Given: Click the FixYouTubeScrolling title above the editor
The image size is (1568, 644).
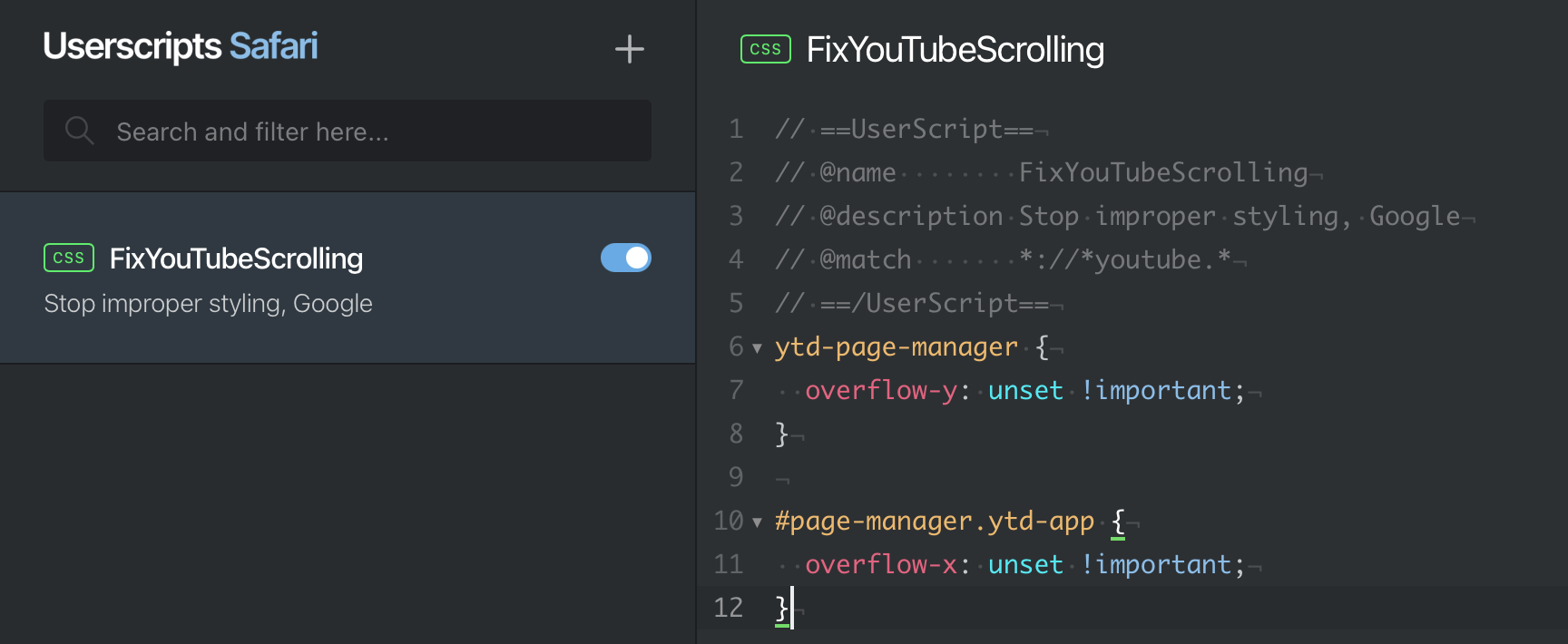Looking at the screenshot, I should click(955, 50).
